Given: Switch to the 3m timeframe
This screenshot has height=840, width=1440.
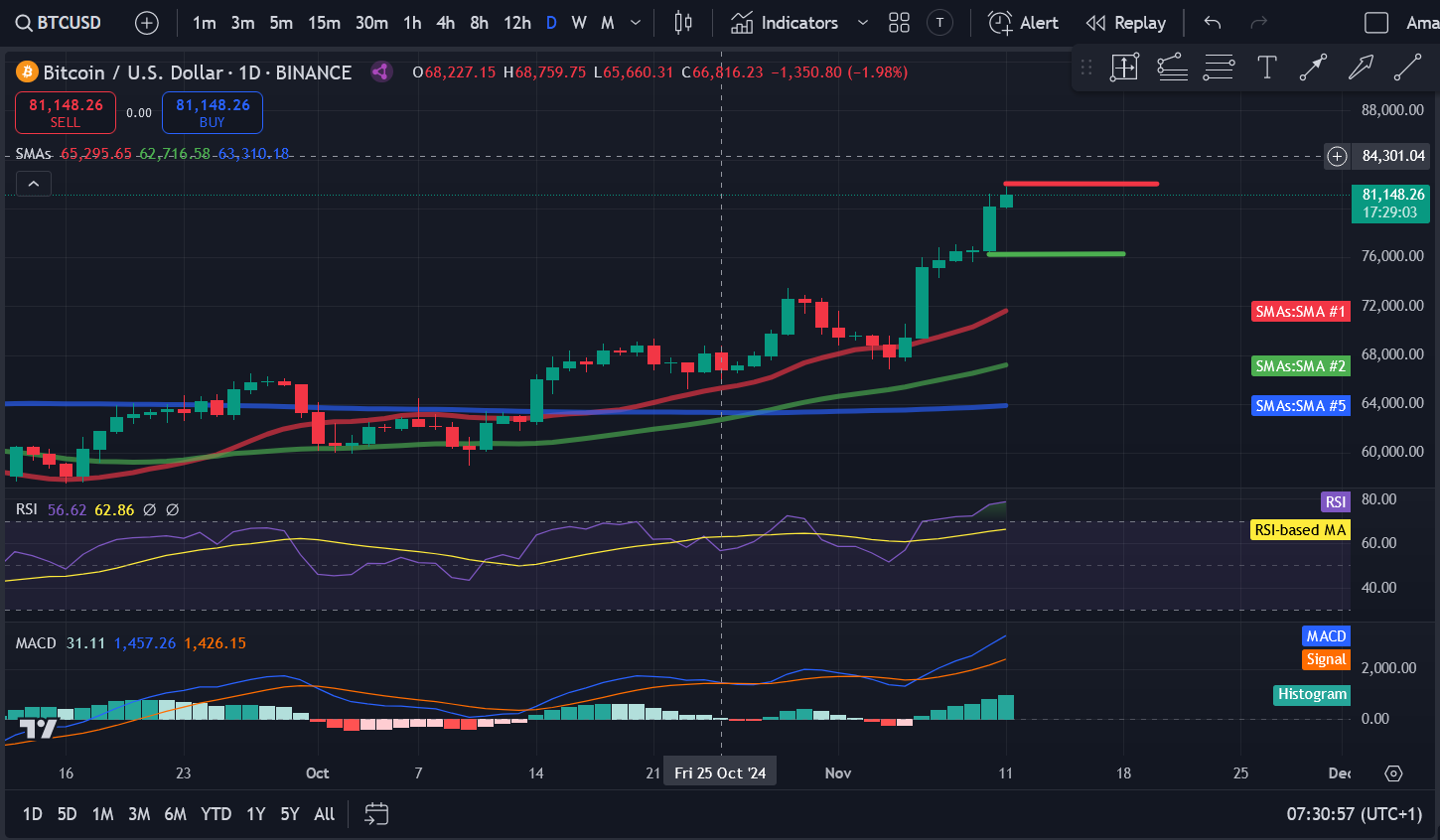Looking at the screenshot, I should [x=242, y=23].
